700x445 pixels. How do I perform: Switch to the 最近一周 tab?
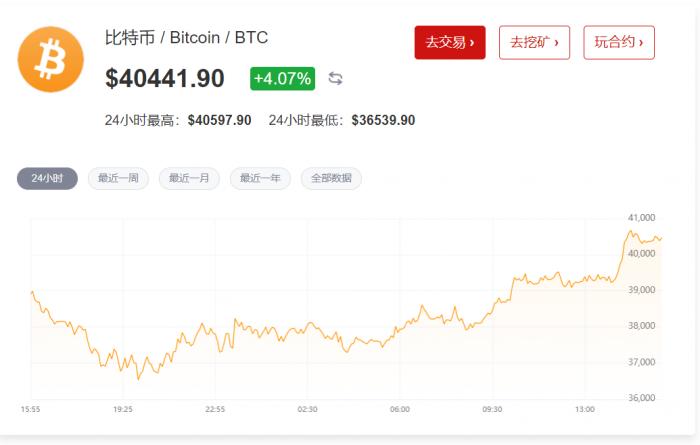tap(119, 178)
